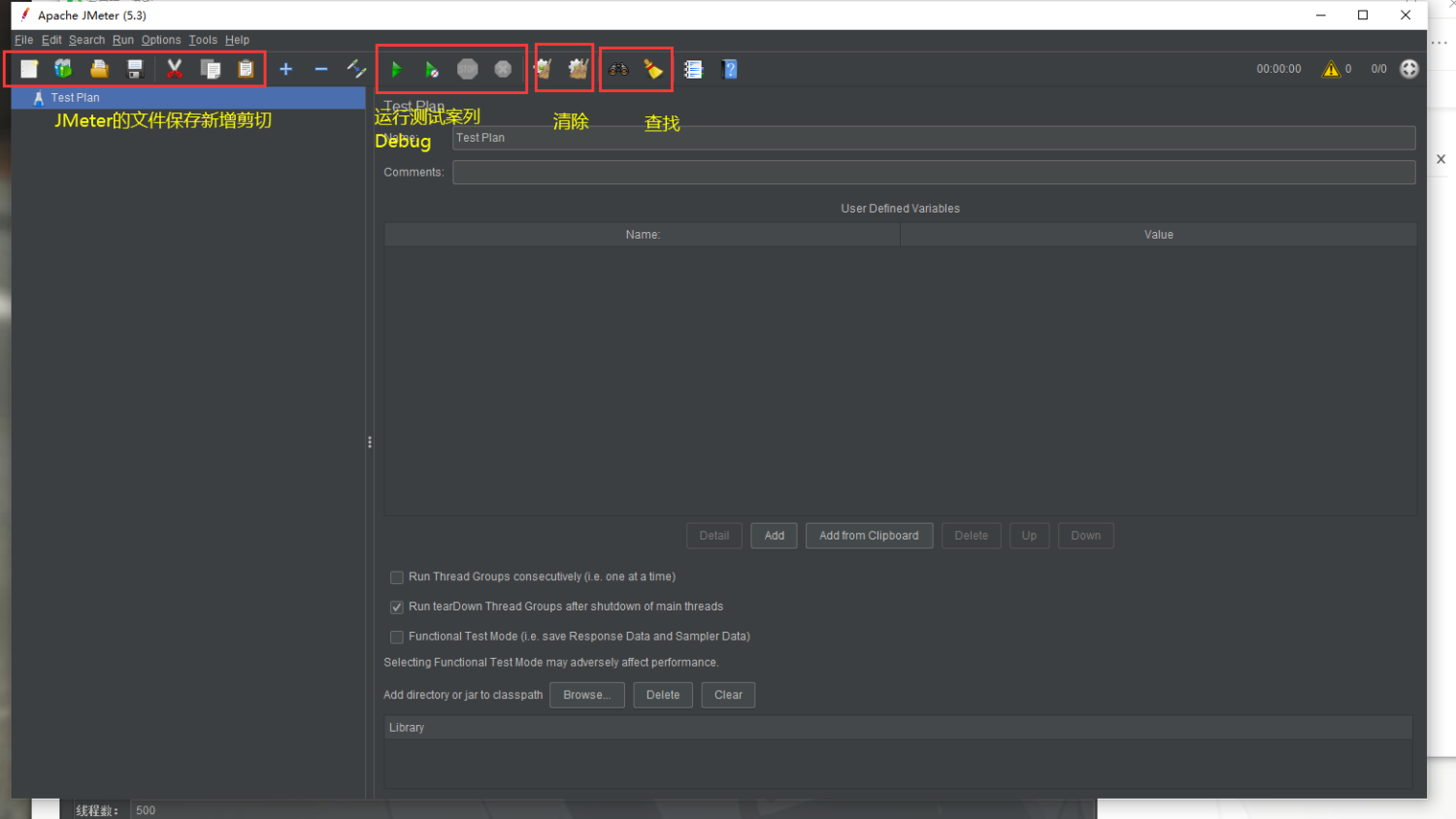Image resolution: width=1456 pixels, height=819 pixels.
Task: Click the Open file folder icon
Action: 99,69
